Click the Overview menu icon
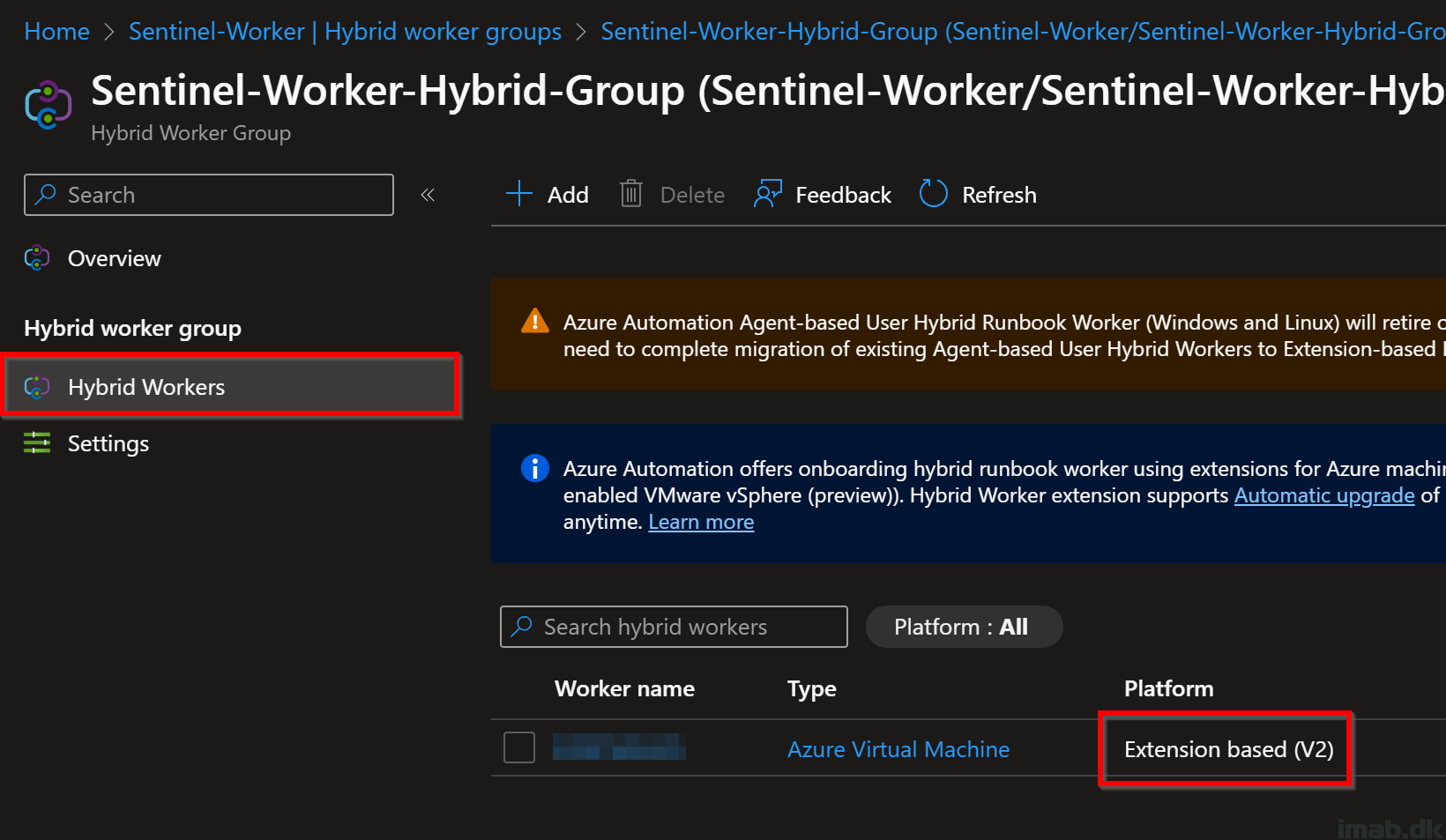1446x840 pixels. tap(37, 258)
